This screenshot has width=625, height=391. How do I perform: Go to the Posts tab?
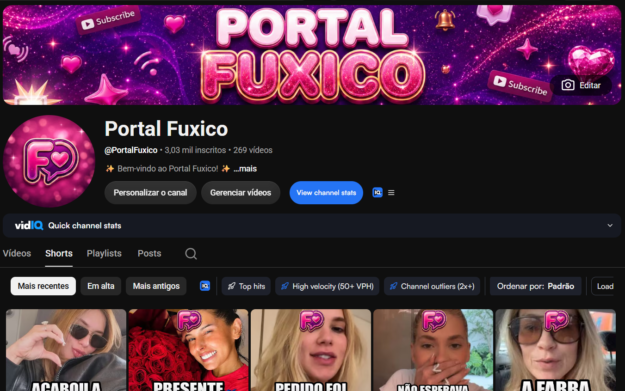[149, 253]
